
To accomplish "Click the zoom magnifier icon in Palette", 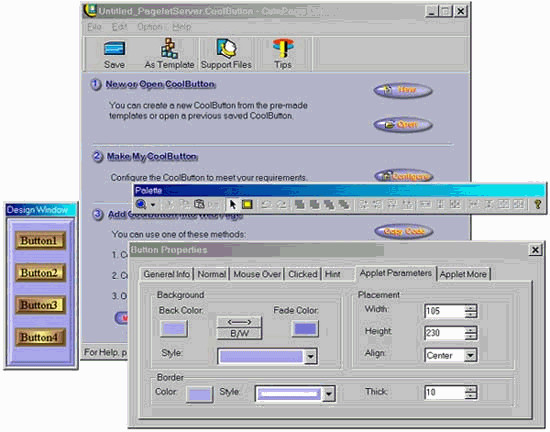I will [141, 204].
